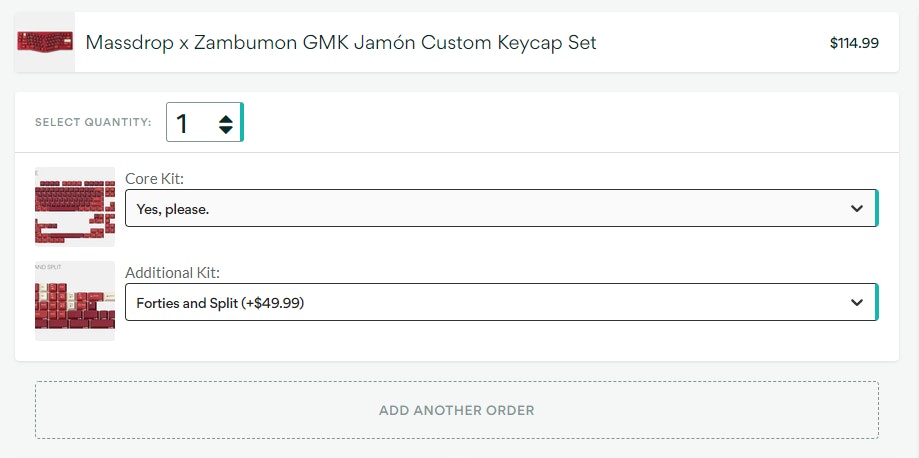Image resolution: width=919 pixels, height=458 pixels.
Task: View the Core Kit preview image
Action: [75, 207]
